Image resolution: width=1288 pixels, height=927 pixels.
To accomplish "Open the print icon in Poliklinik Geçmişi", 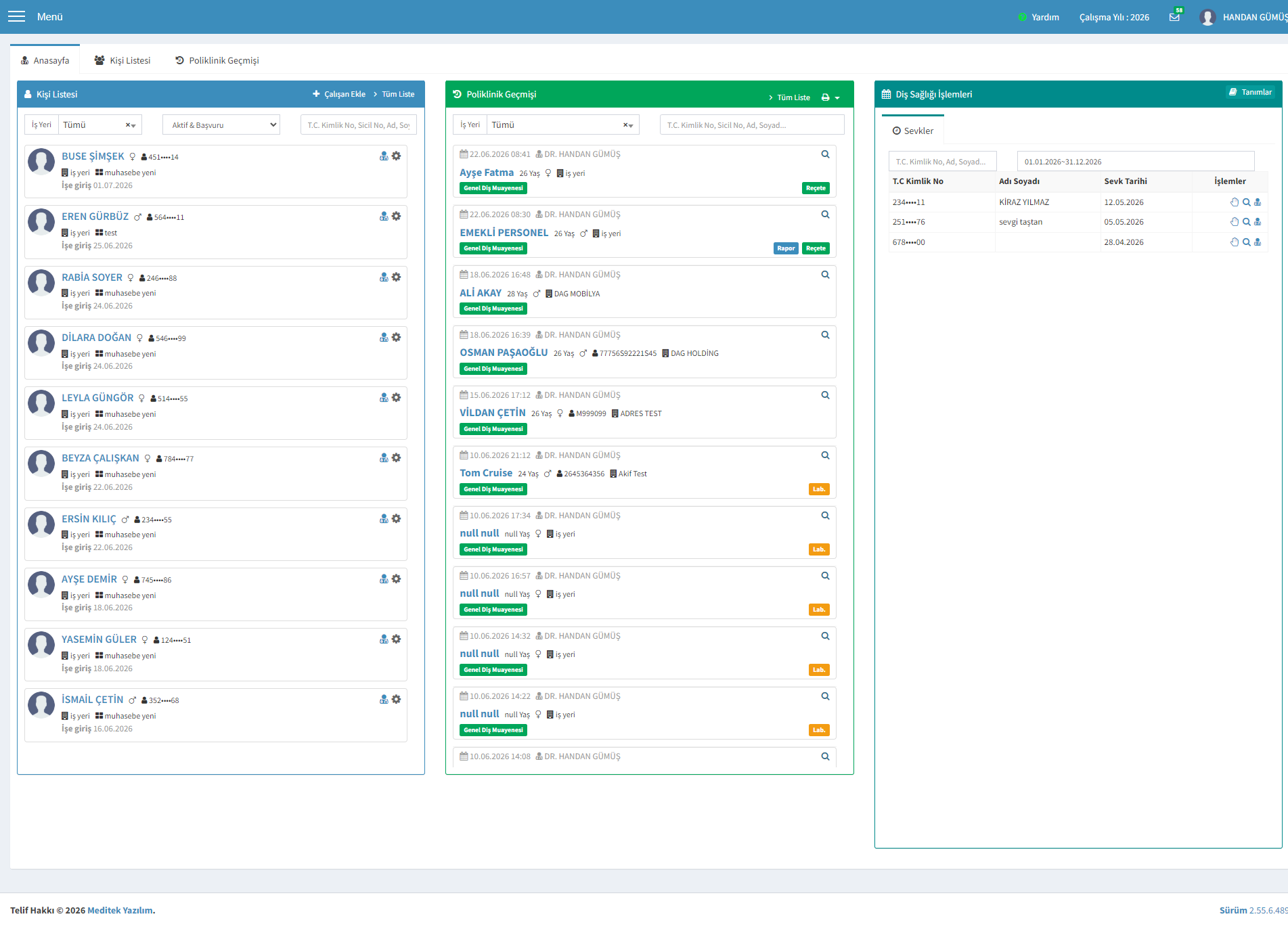I will 826,97.
